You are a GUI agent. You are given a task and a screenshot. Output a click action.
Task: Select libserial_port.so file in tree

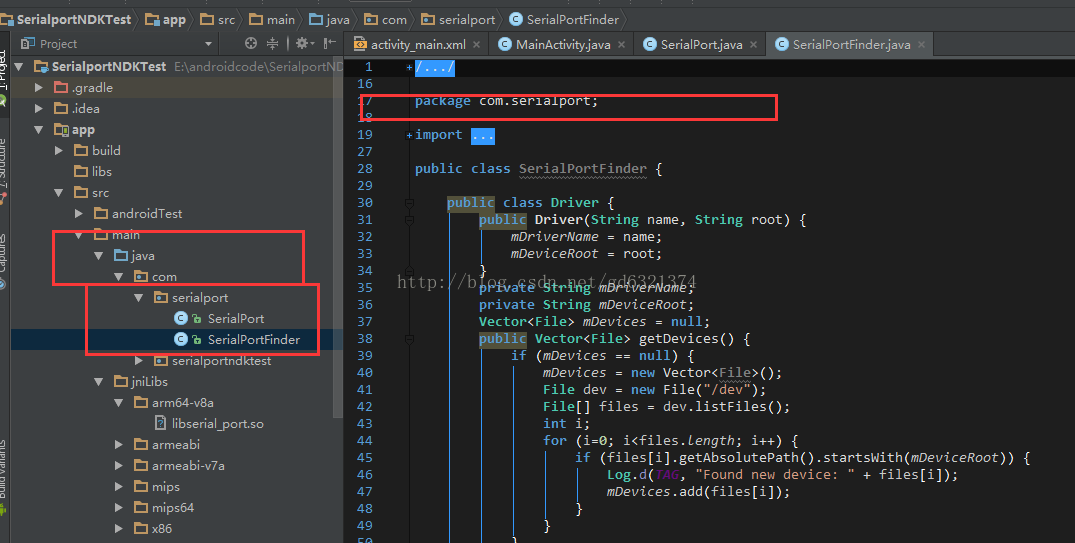click(x=217, y=424)
